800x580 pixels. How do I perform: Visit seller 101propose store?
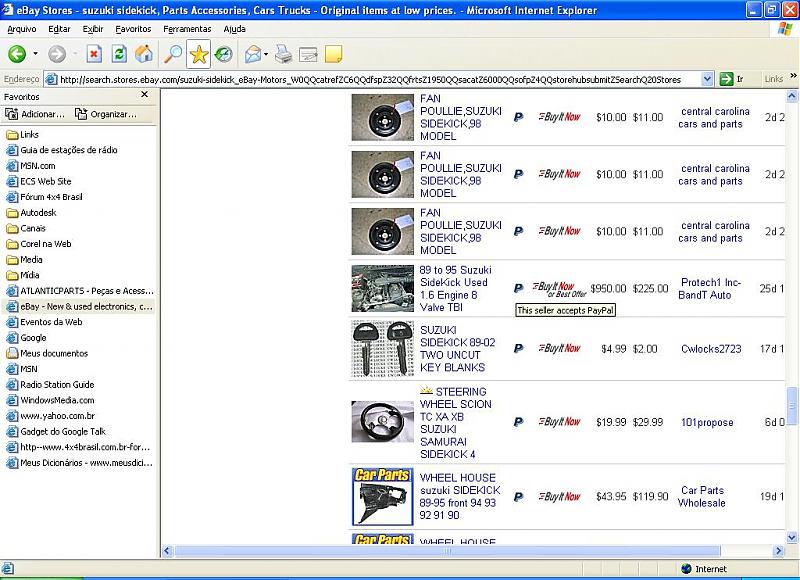[707, 422]
